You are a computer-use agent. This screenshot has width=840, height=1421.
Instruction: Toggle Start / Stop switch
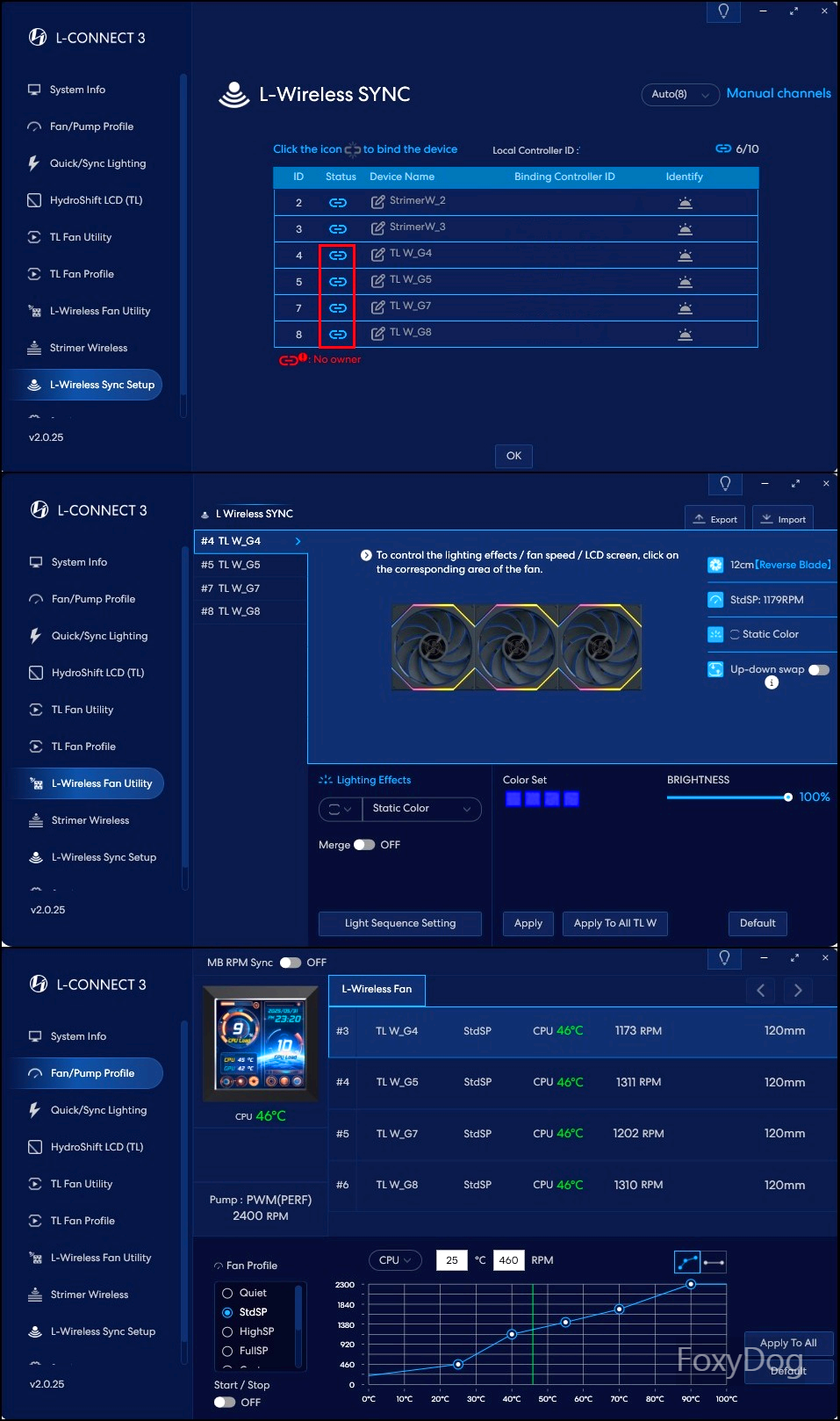coord(225,1402)
